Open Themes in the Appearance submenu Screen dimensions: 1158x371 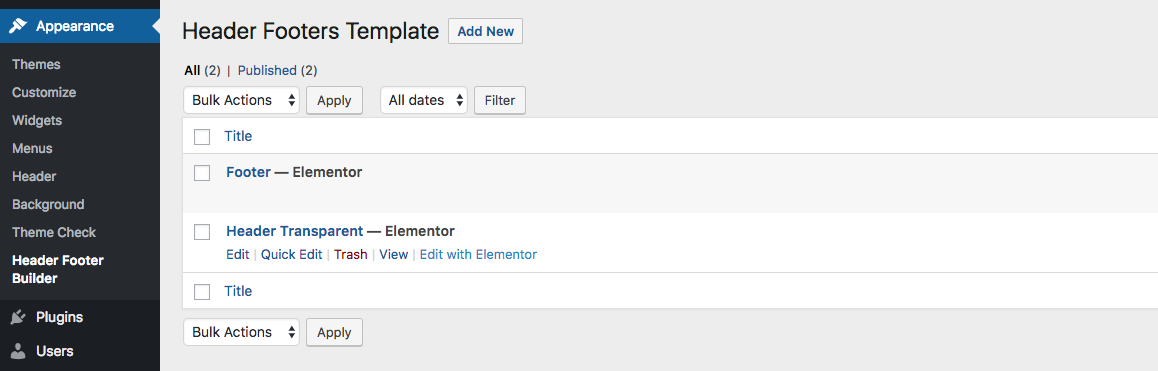coord(36,64)
